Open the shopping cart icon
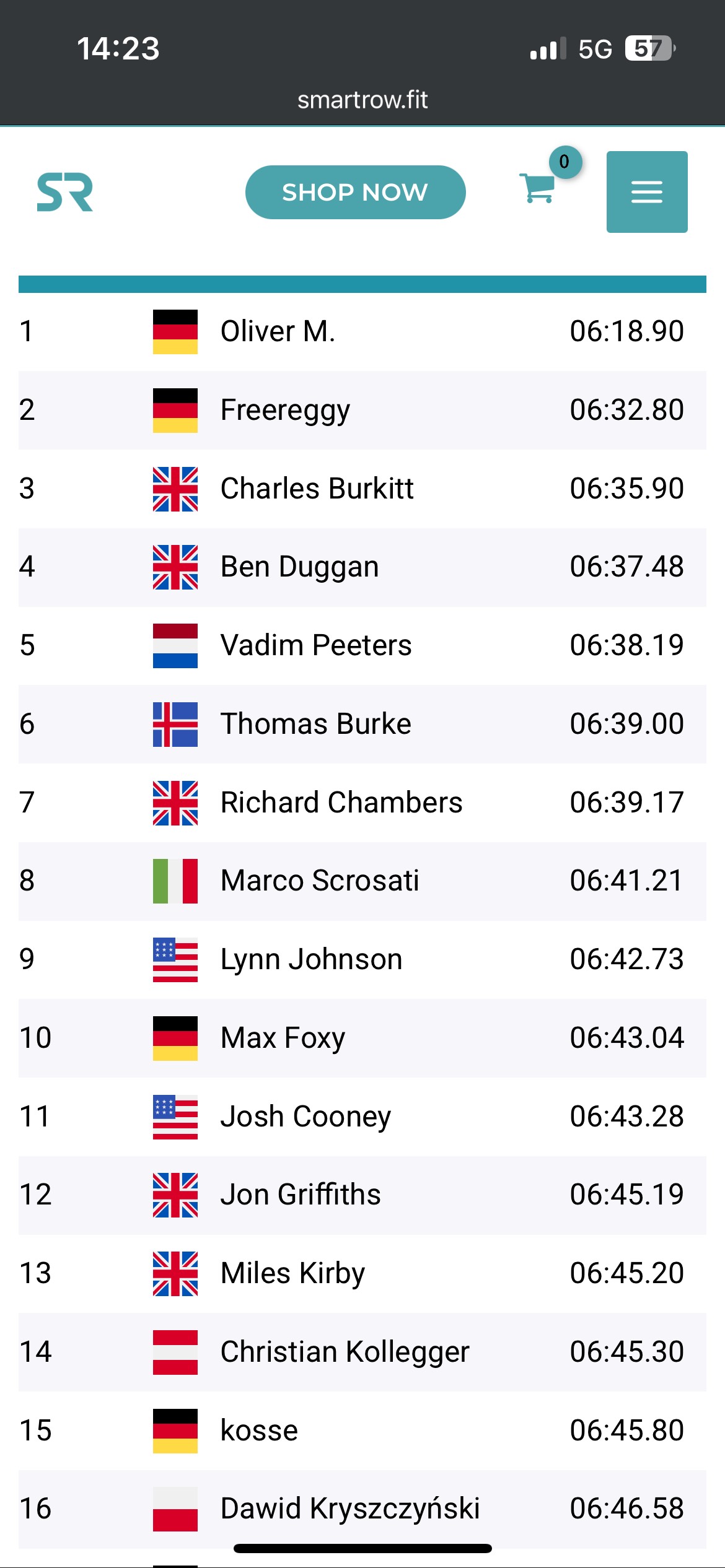 [537, 188]
